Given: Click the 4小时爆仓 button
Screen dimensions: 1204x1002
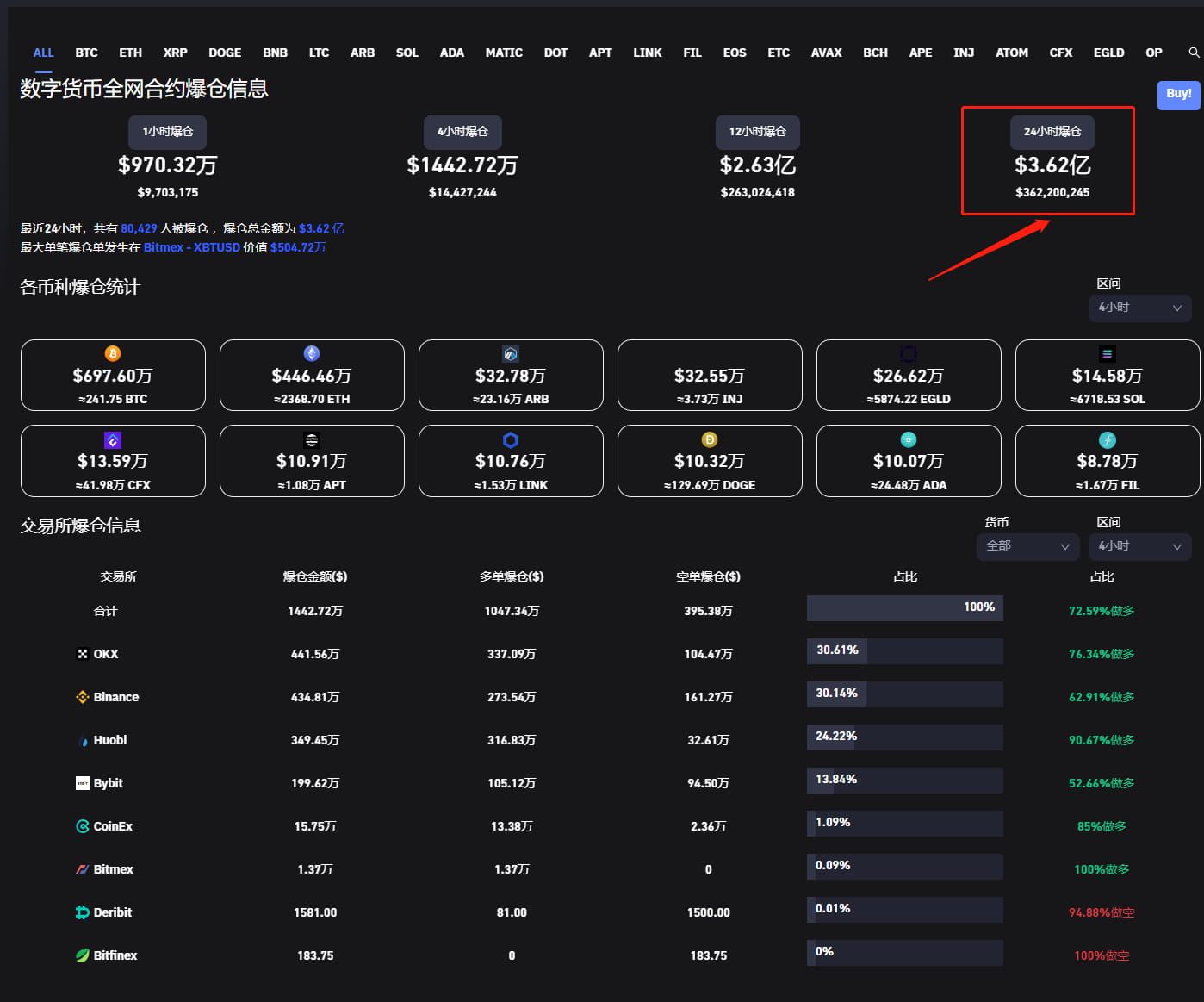Looking at the screenshot, I should pyautogui.click(x=462, y=132).
